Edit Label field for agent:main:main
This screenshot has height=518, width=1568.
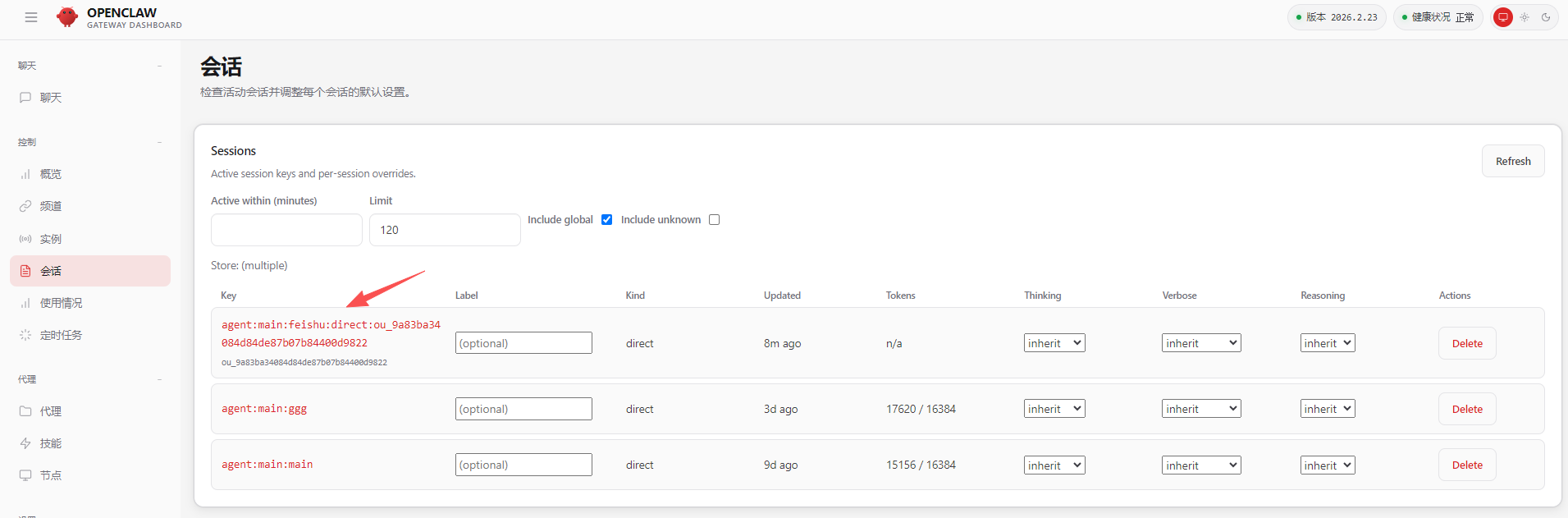click(523, 465)
